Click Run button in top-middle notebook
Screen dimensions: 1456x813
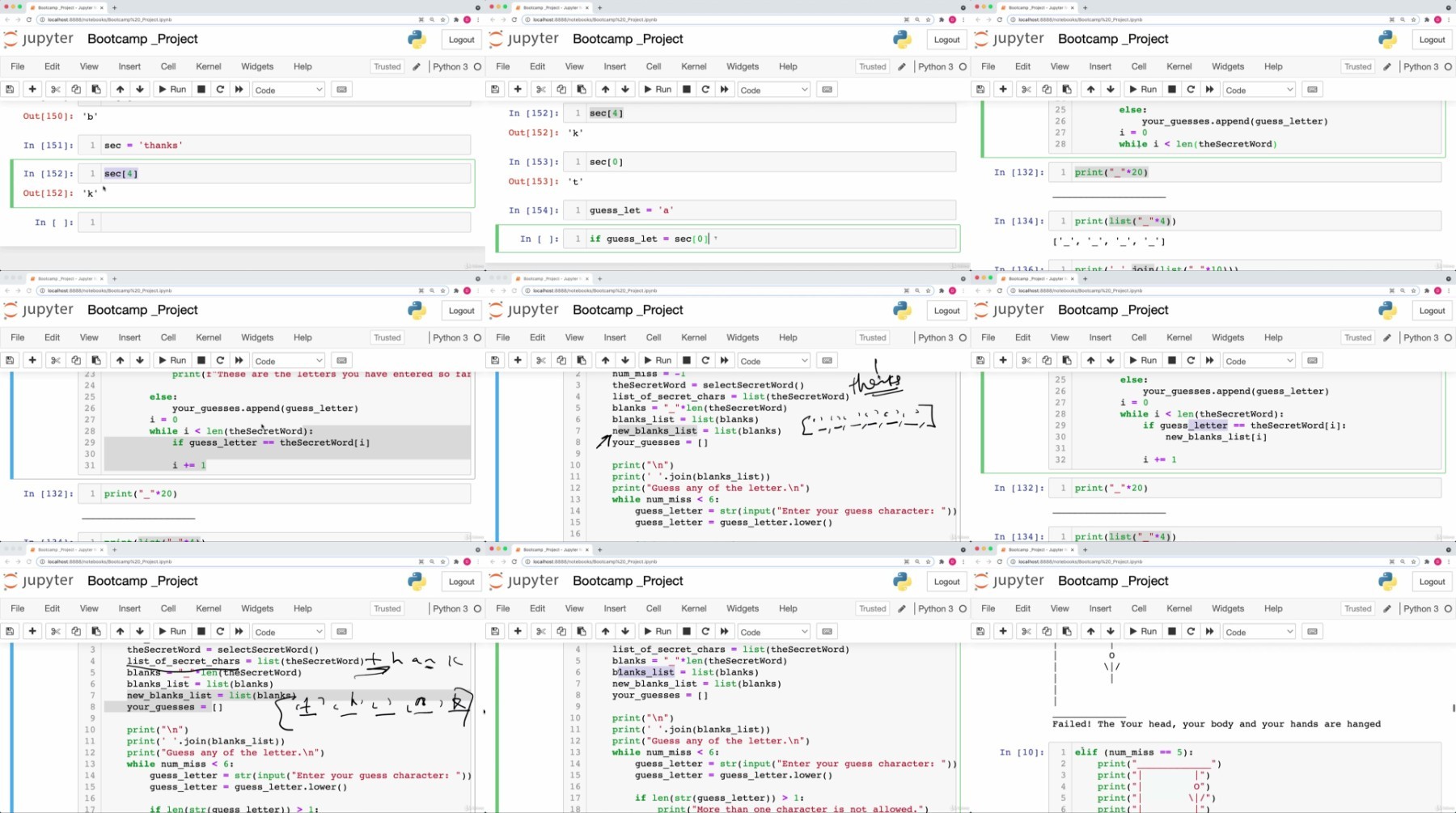pyautogui.click(x=658, y=90)
